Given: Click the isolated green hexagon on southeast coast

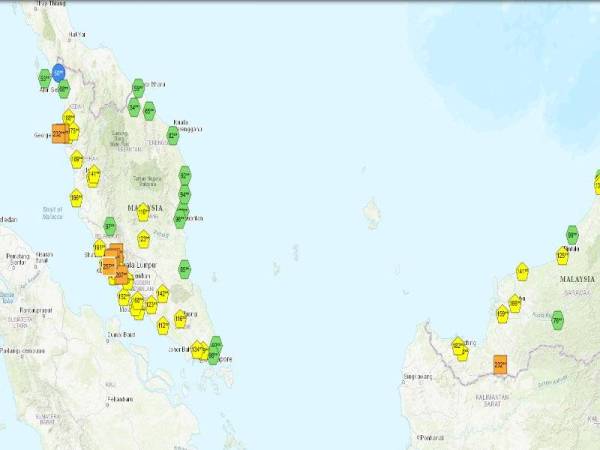Looking at the screenshot, I should [185, 269].
